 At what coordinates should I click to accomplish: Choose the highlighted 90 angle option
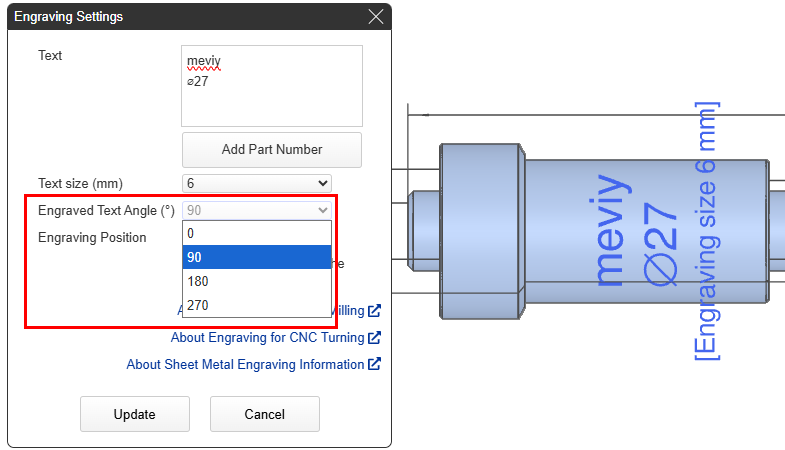256,257
